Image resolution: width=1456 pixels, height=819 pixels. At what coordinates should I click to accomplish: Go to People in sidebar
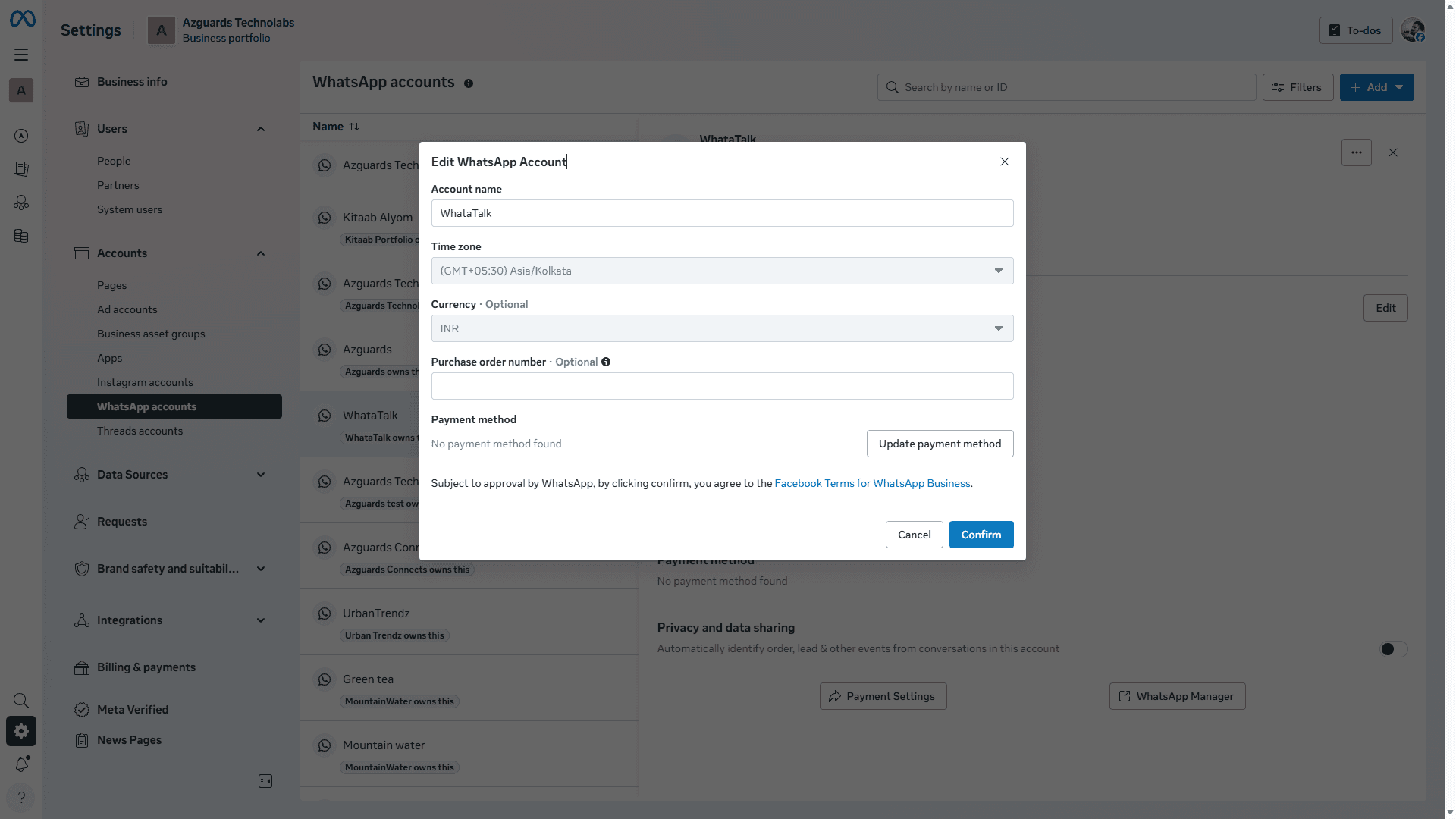pos(114,161)
